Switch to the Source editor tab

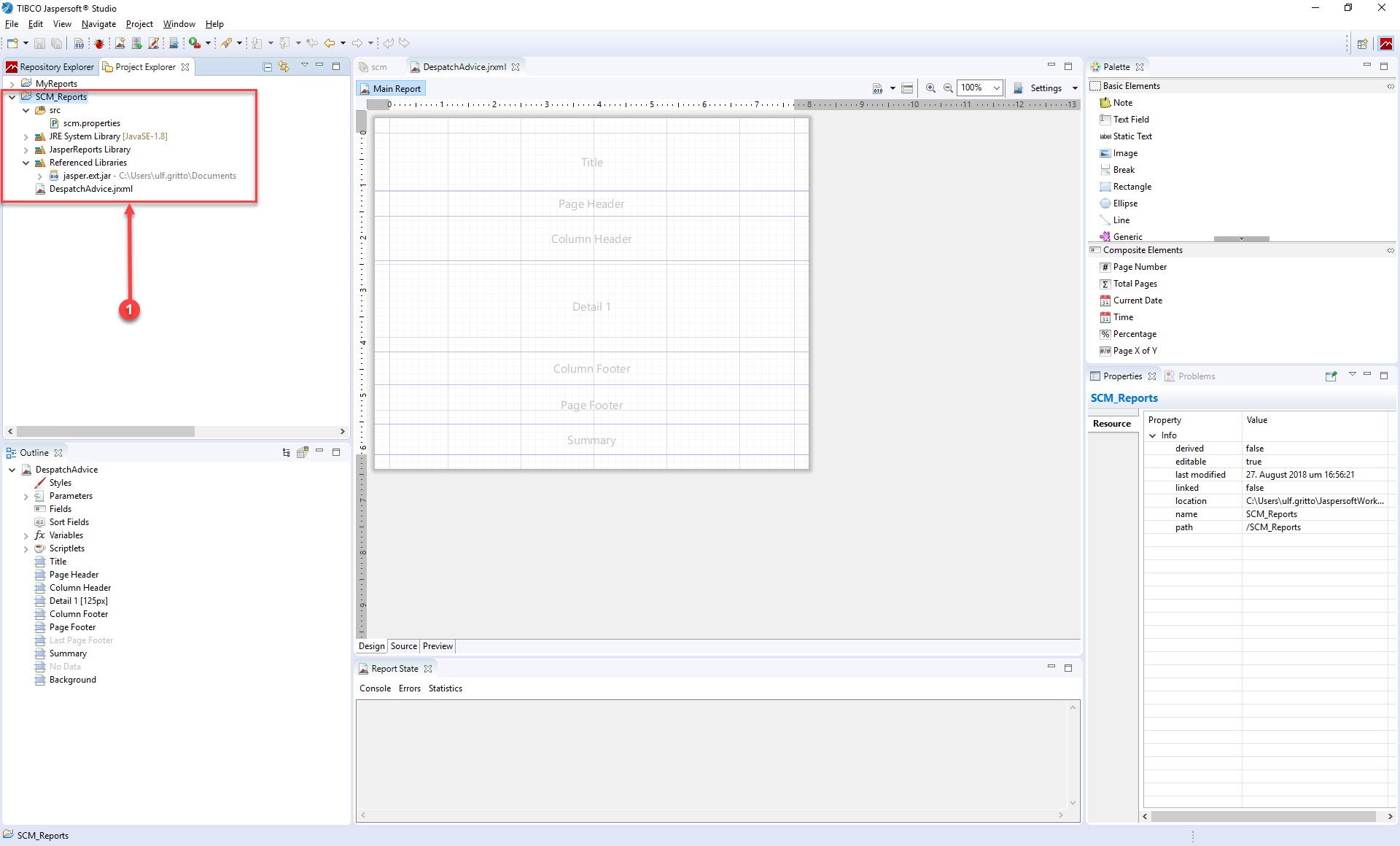pyautogui.click(x=404, y=646)
